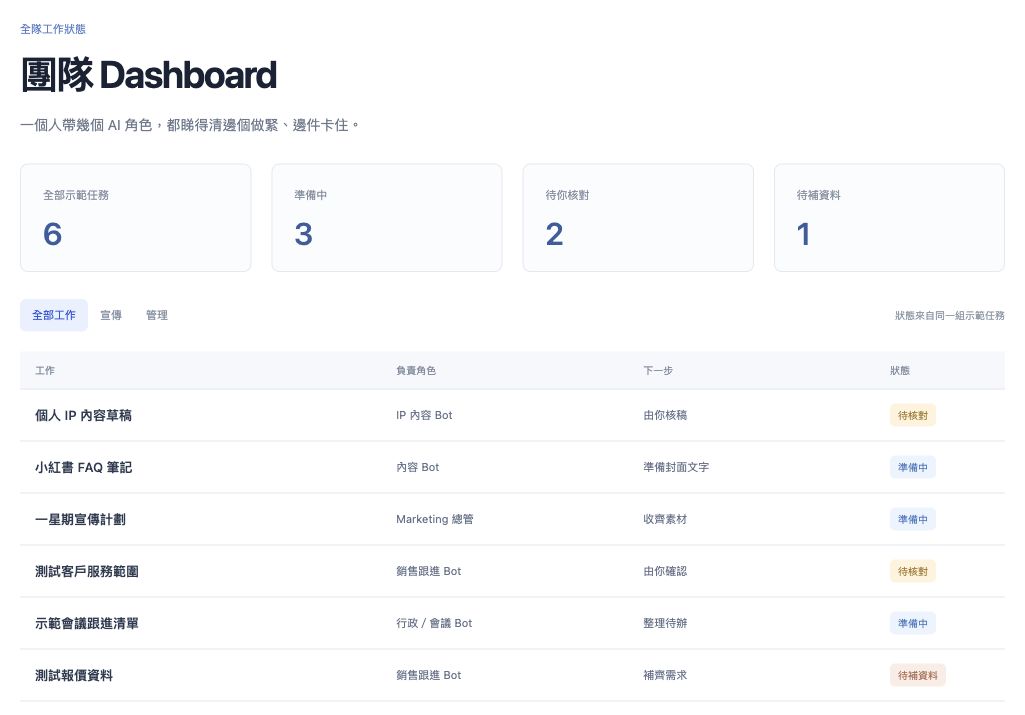Select the 全部工作 tab
Screen dimensions: 1025x715
(x=54, y=315)
